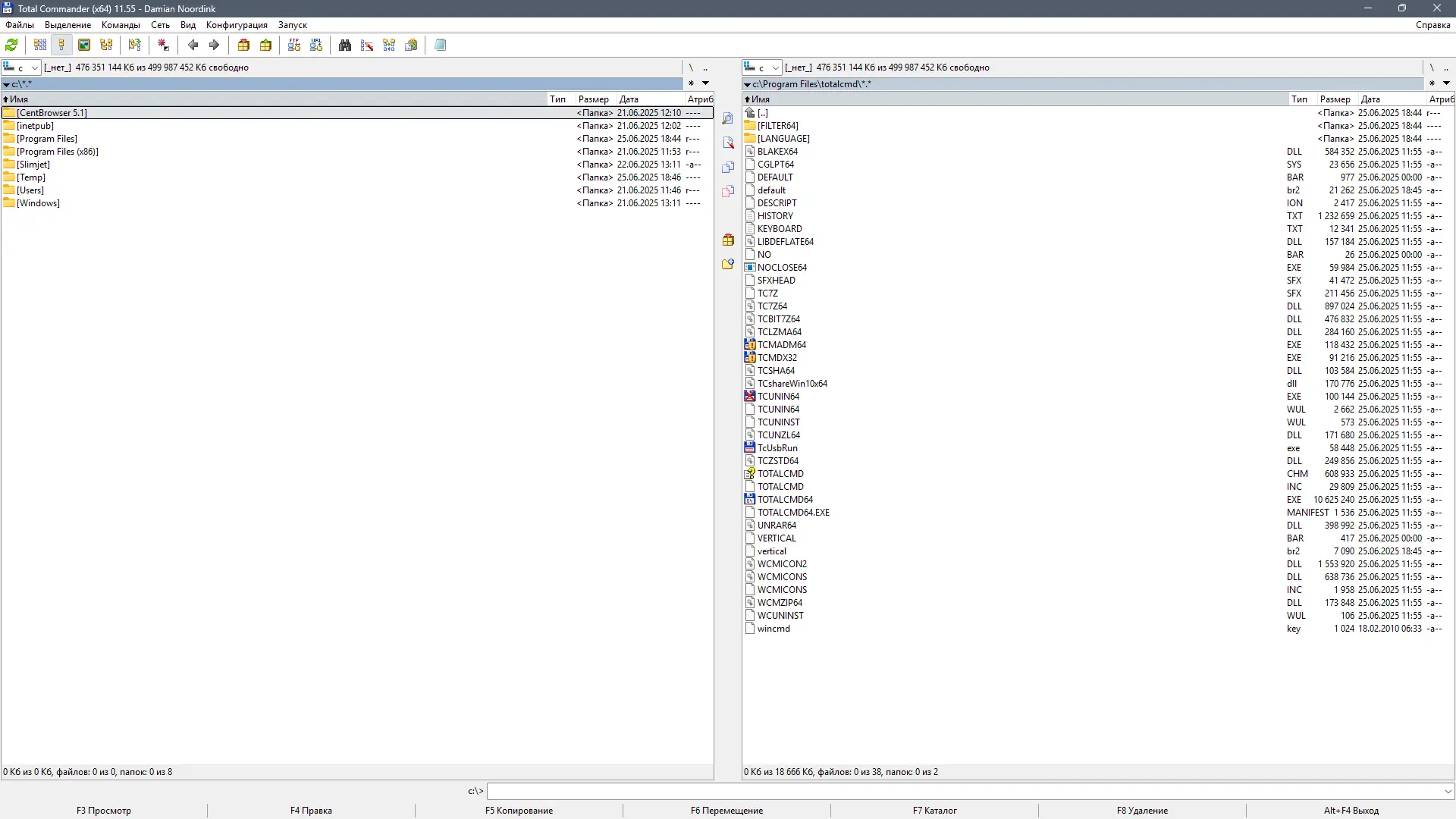
Task: Toggle the directory tree view button
Action: point(106,45)
